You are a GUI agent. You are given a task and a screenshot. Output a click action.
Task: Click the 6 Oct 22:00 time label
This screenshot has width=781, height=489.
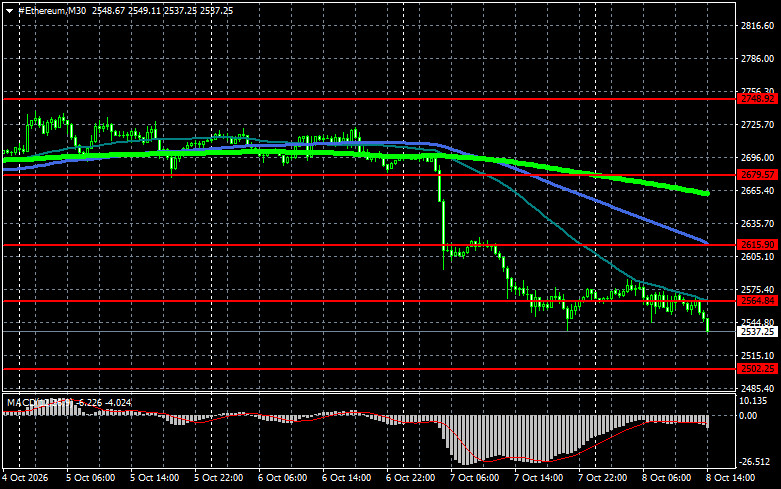point(411,478)
